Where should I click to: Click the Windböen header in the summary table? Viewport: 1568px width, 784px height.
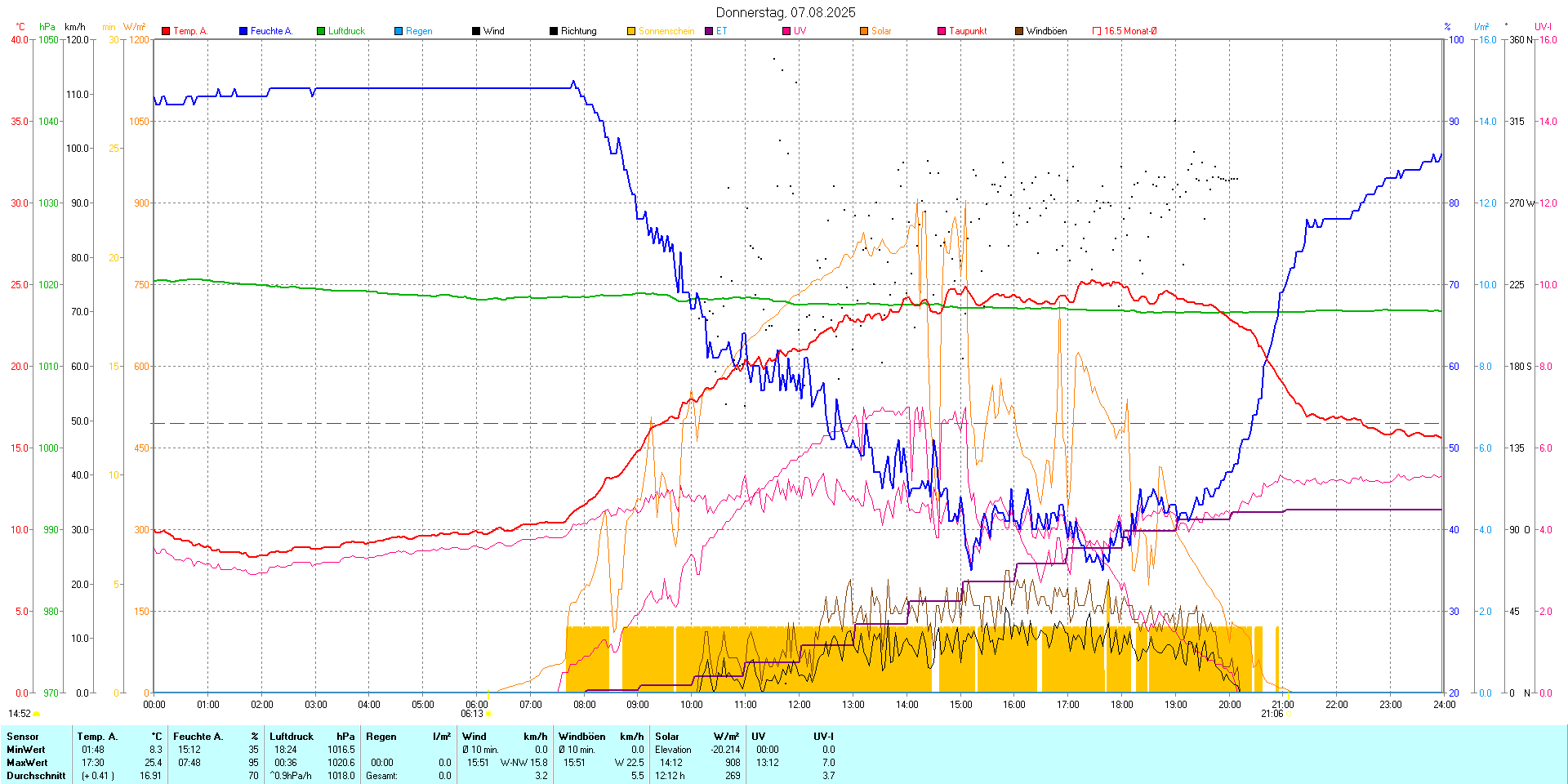click(582, 737)
